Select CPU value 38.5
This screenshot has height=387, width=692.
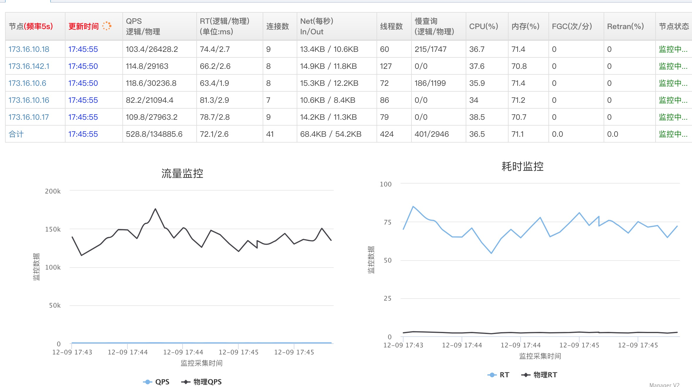(477, 117)
